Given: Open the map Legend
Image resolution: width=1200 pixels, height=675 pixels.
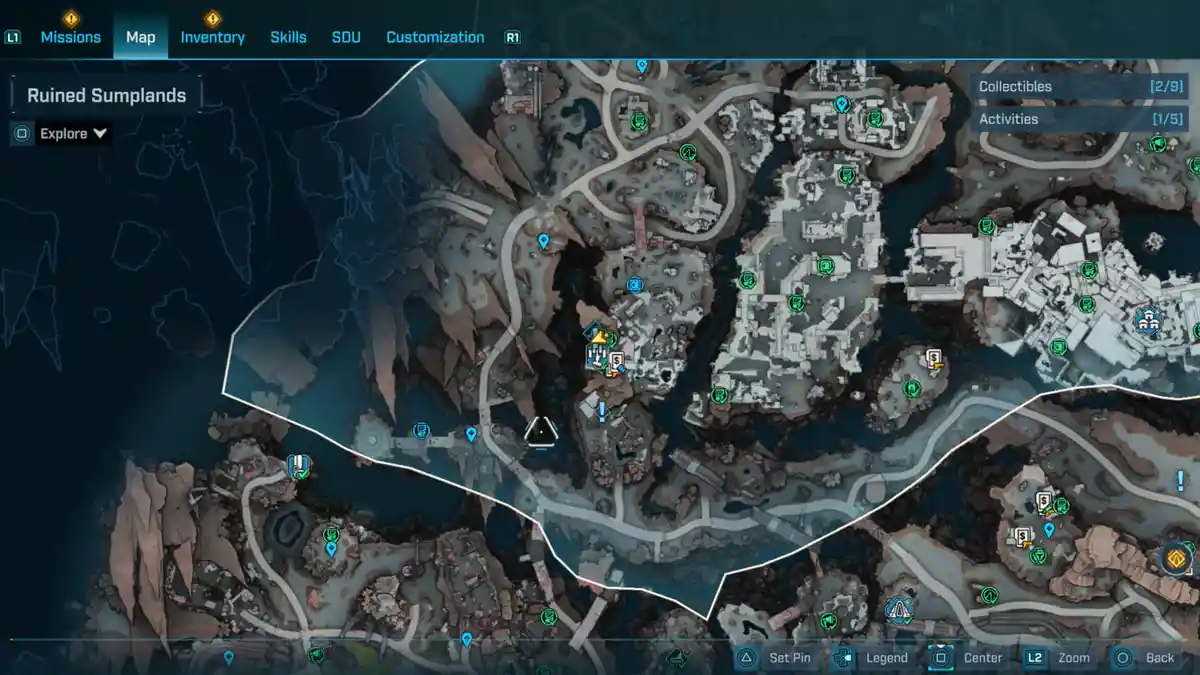Looking at the screenshot, I should click(886, 658).
